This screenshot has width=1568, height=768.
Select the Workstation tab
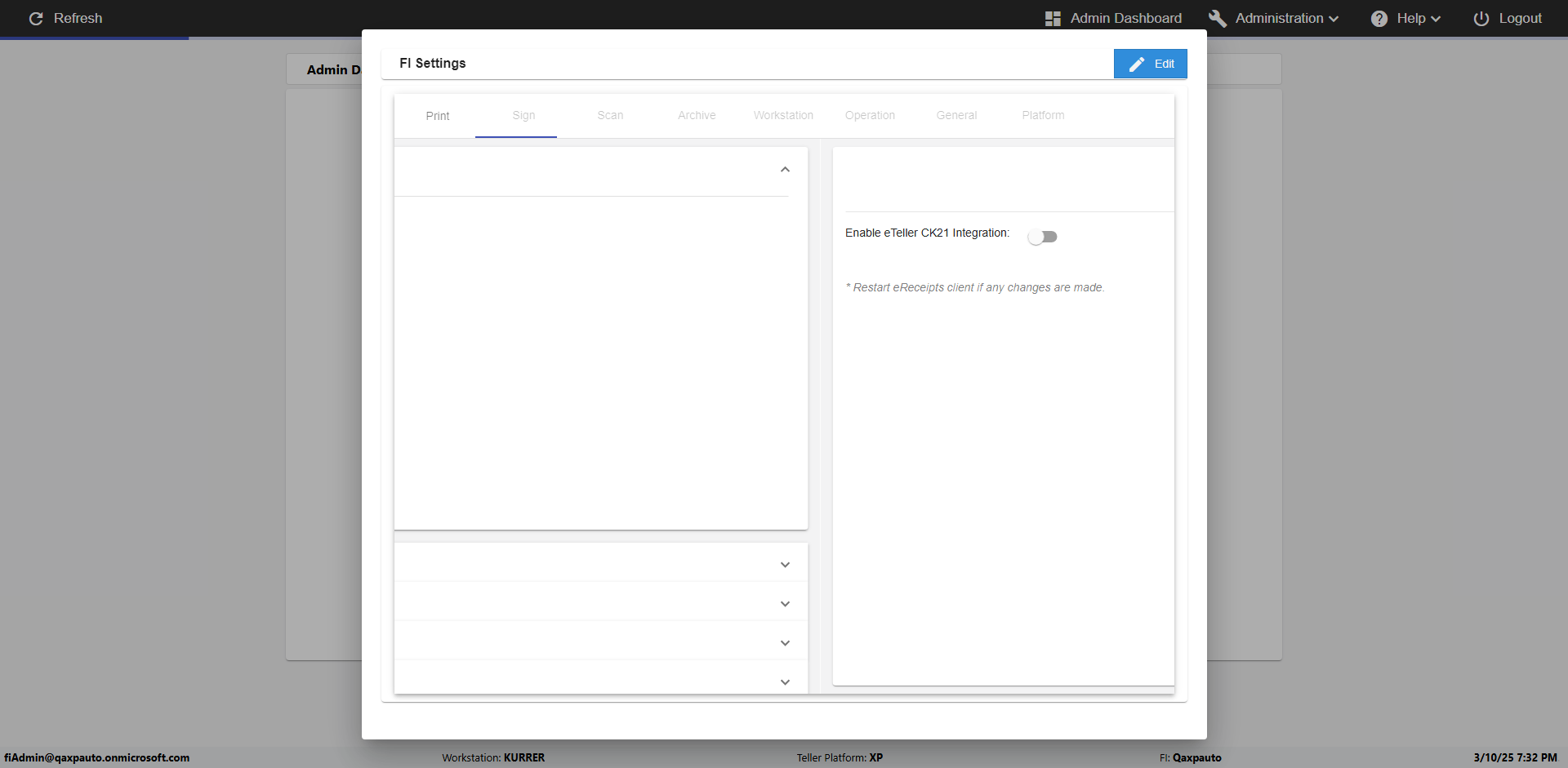pyautogui.click(x=783, y=116)
